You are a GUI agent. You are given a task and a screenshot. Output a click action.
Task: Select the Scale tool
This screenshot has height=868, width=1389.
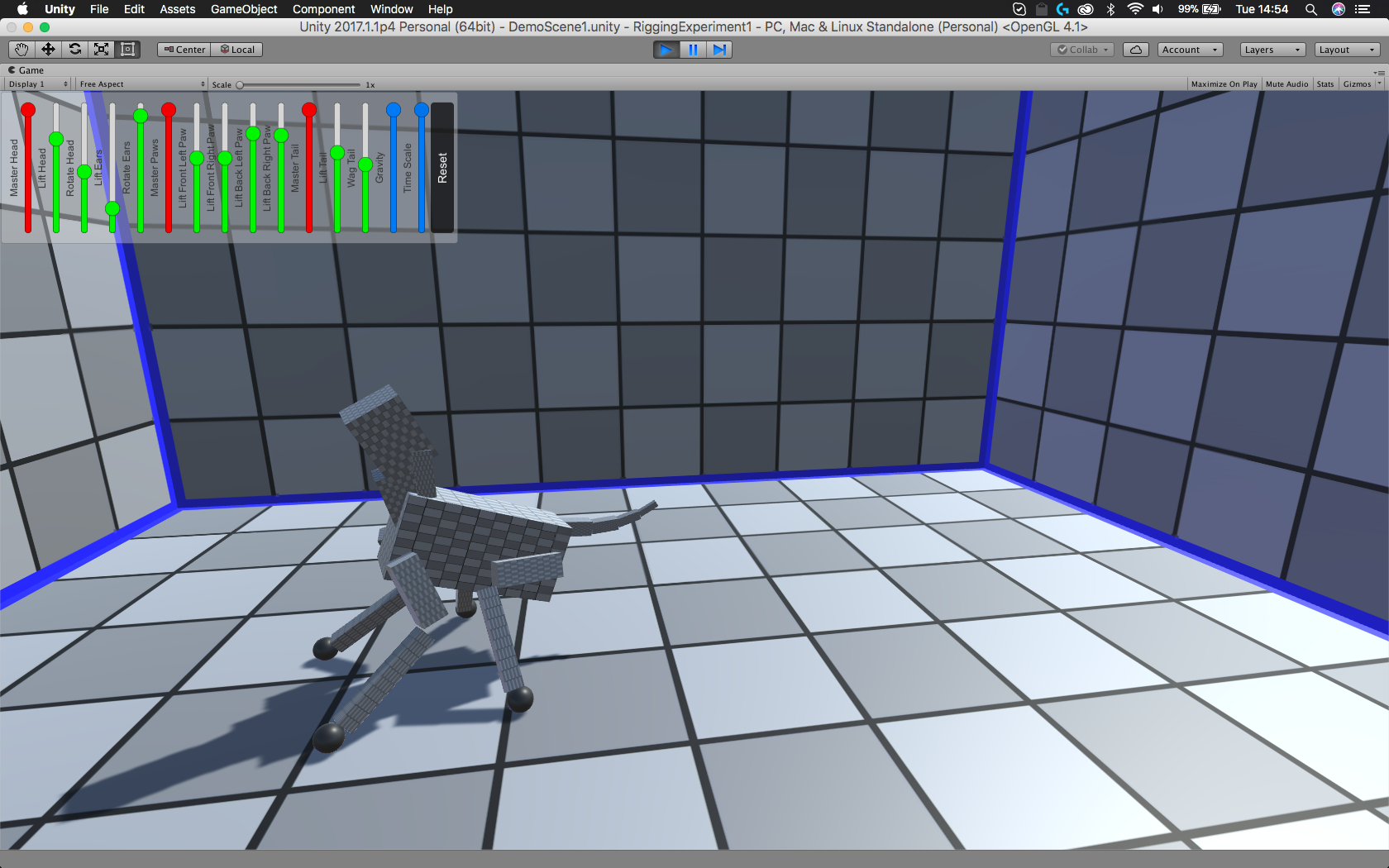click(101, 50)
